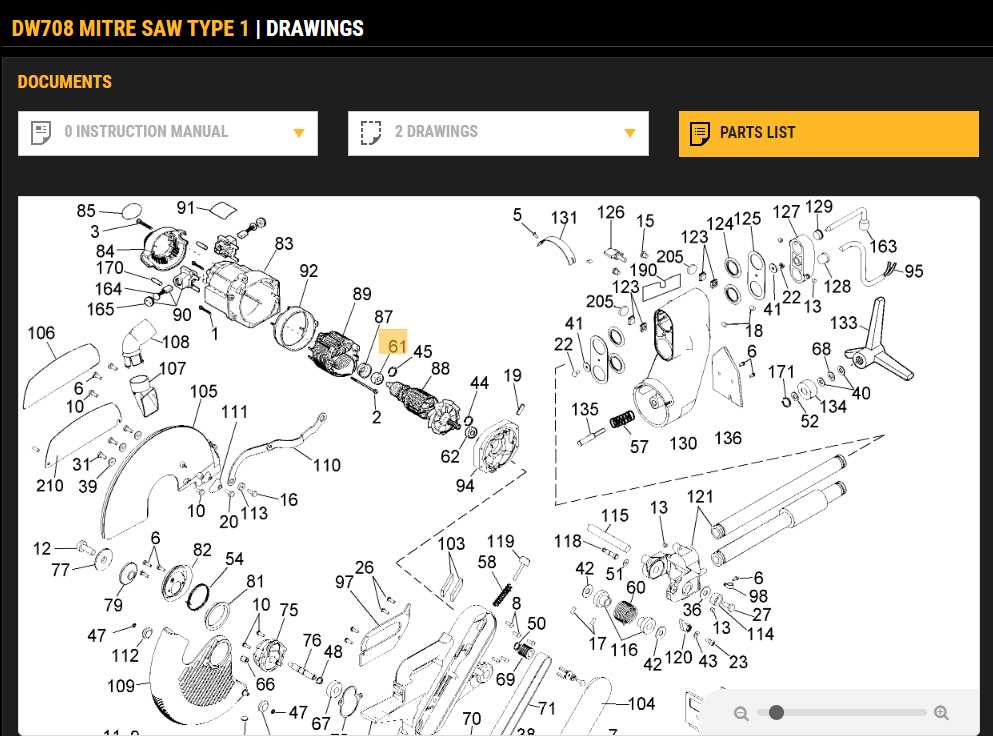Select part number 95 label
Image resolution: width=993 pixels, height=736 pixels.
914,272
